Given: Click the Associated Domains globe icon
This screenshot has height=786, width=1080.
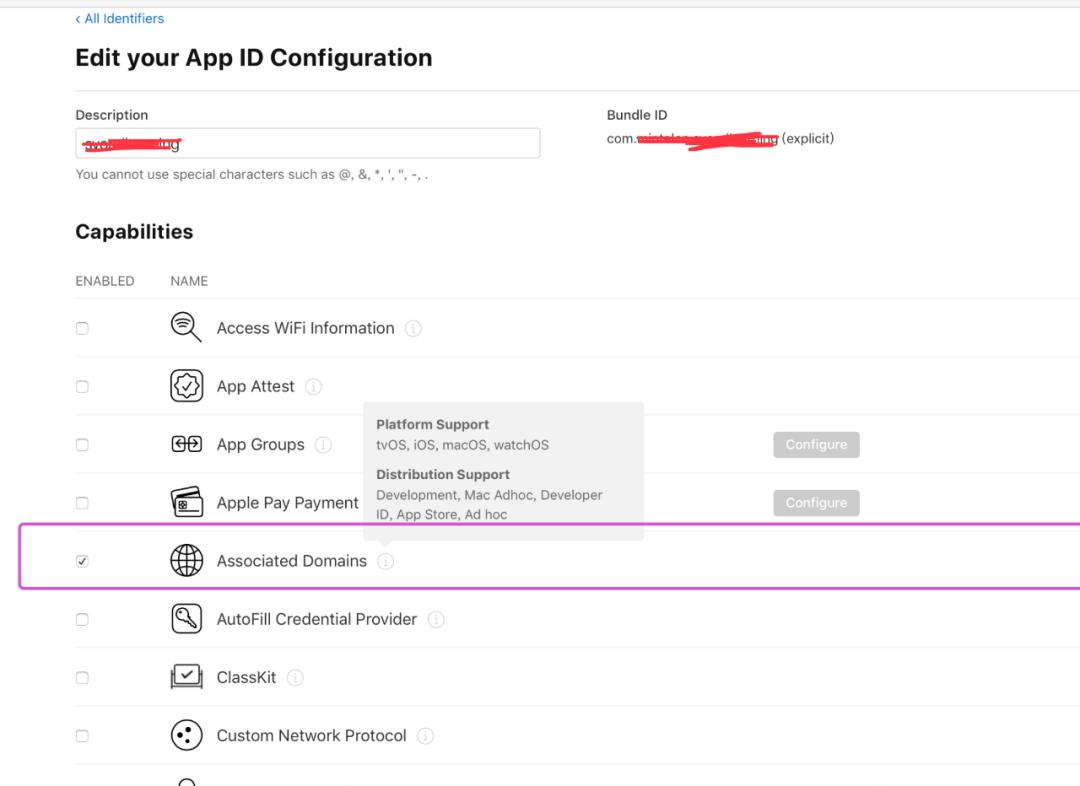Looking at the screenshot, I should [x=186, y=561].
